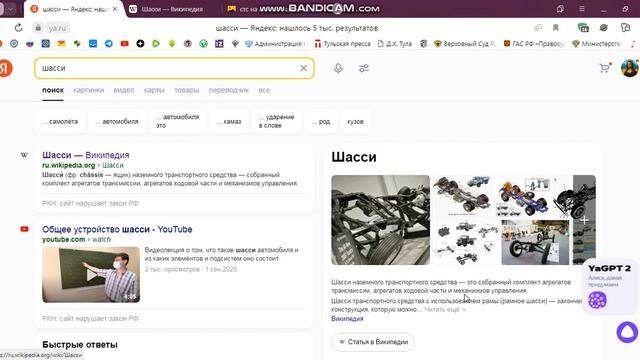Click the ... род suggestion chip
The width and height of the screenshot is (640, 360).
click(321, 122)
